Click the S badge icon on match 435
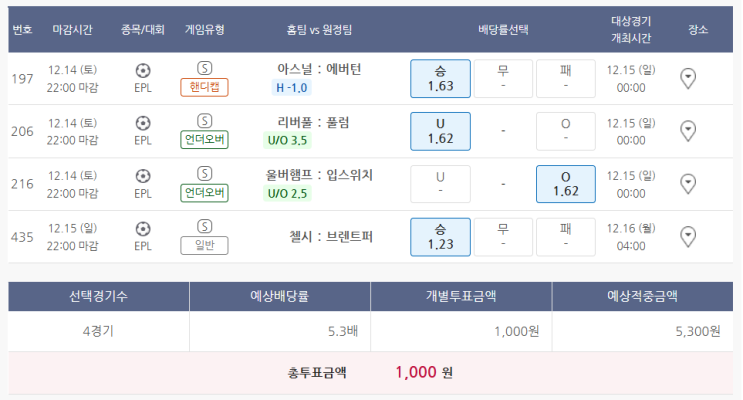Screen dimensions: 743x400 pos(204,226)
